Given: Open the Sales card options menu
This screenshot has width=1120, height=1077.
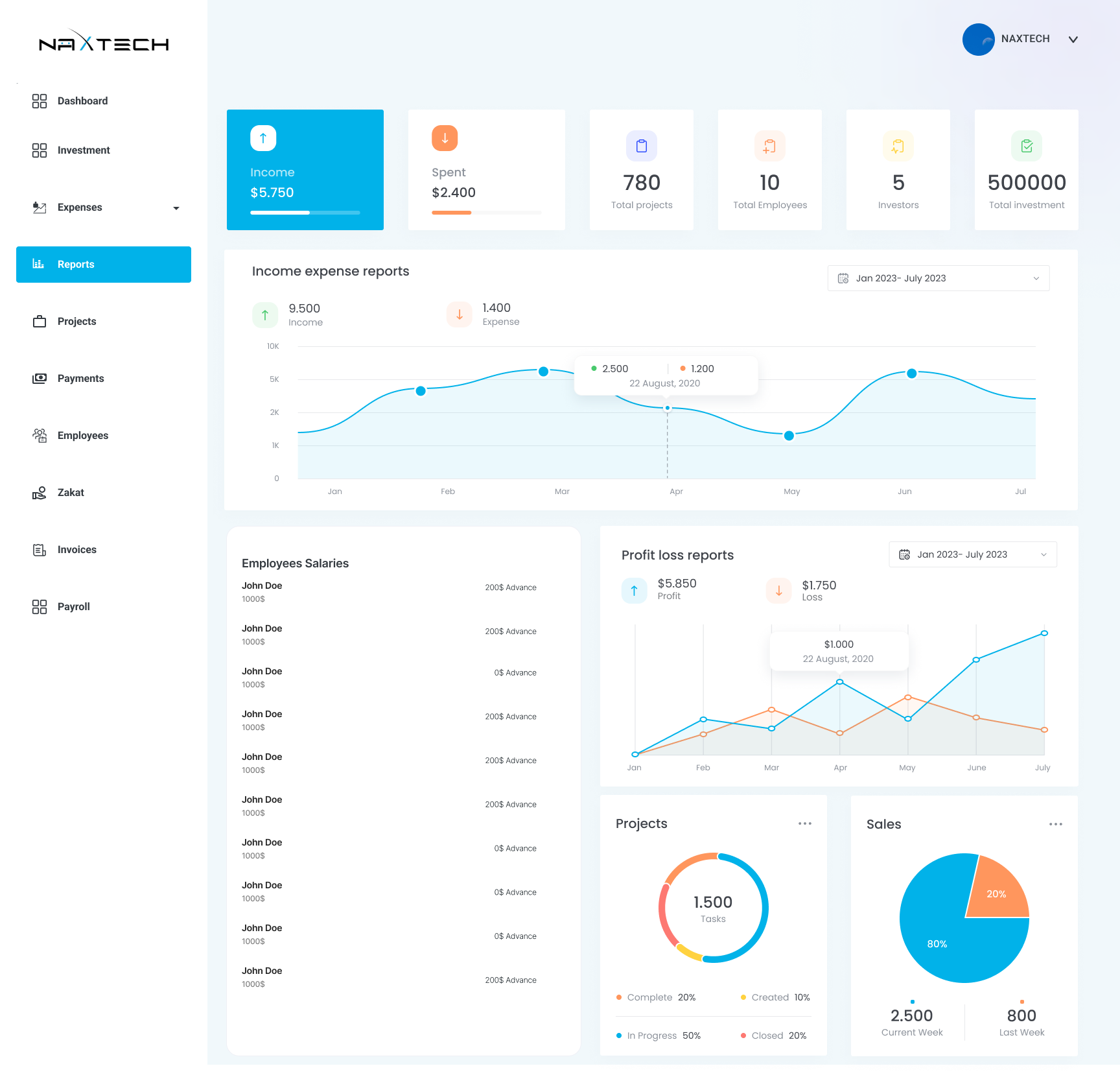Looking at the screenshot, I should (x=1055, y=823).
